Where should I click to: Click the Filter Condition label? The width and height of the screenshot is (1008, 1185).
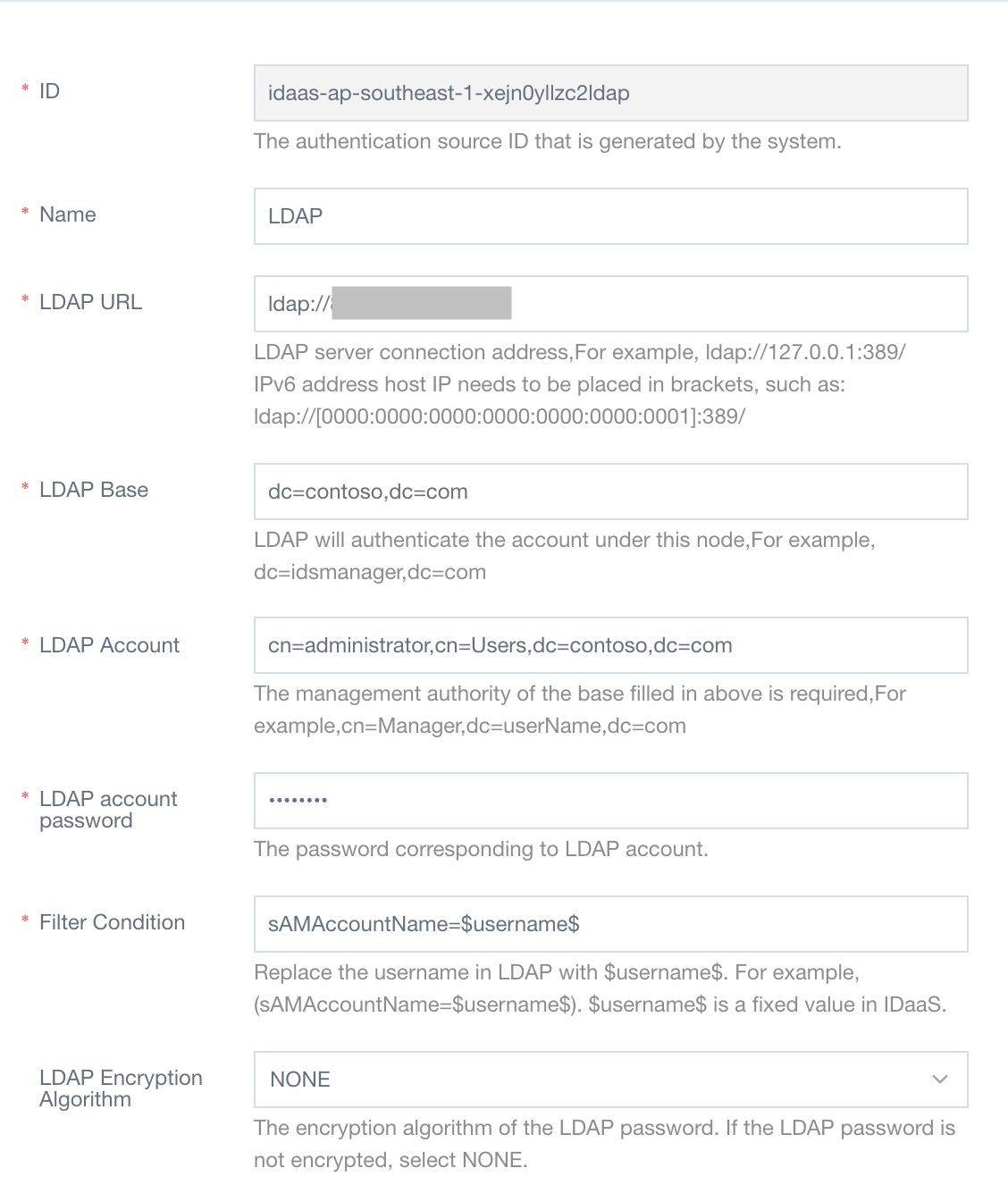pyautogui.click(x=112, y=922)
